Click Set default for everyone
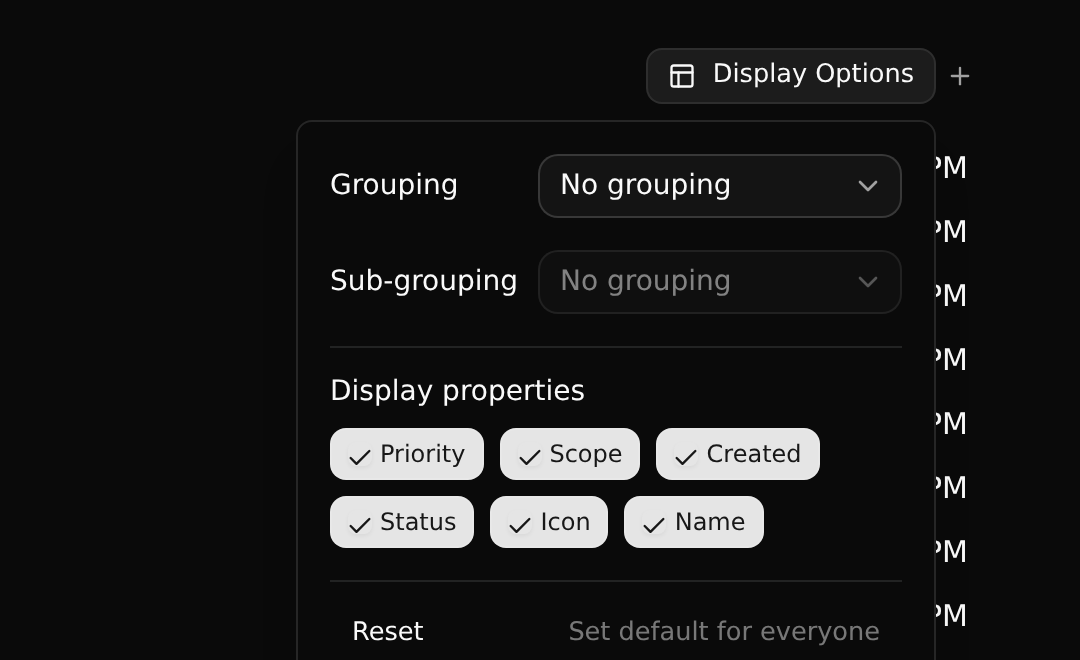This screenshot has width=1080, height=660. pos(724,631)
